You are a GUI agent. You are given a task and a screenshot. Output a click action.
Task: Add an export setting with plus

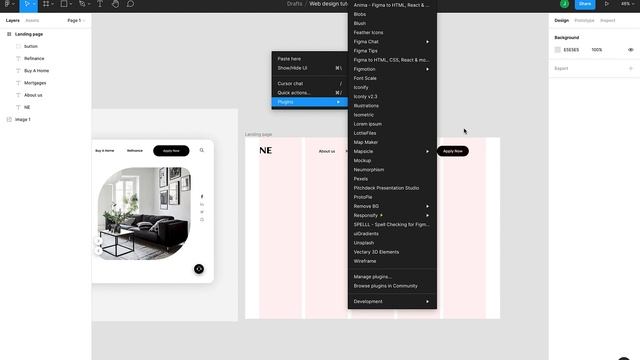pos(631,68)
